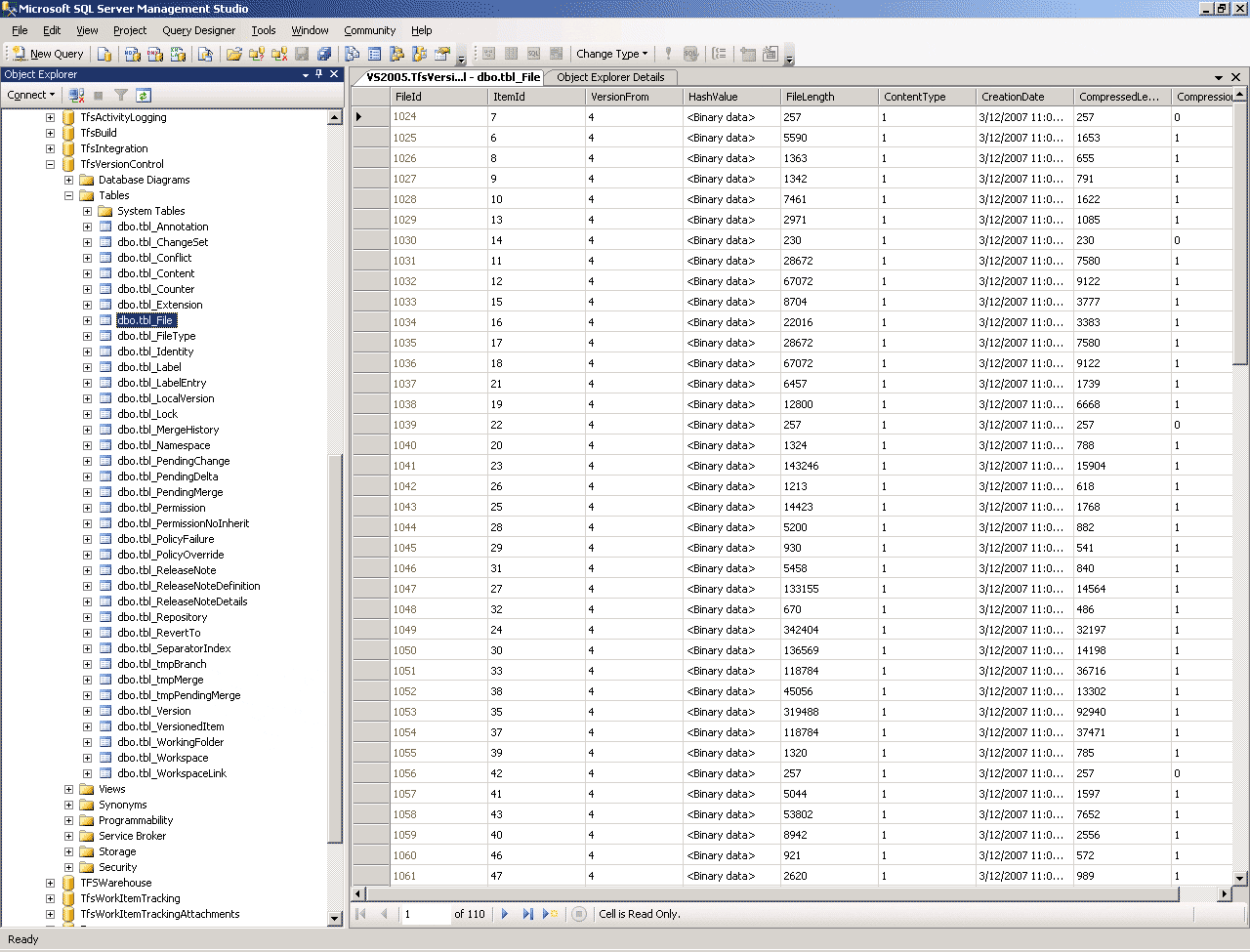Select the dbo.tbl_File document tab
This screenshot has height=952, width=1250.
pyautogui.click(x=453, y=77)
